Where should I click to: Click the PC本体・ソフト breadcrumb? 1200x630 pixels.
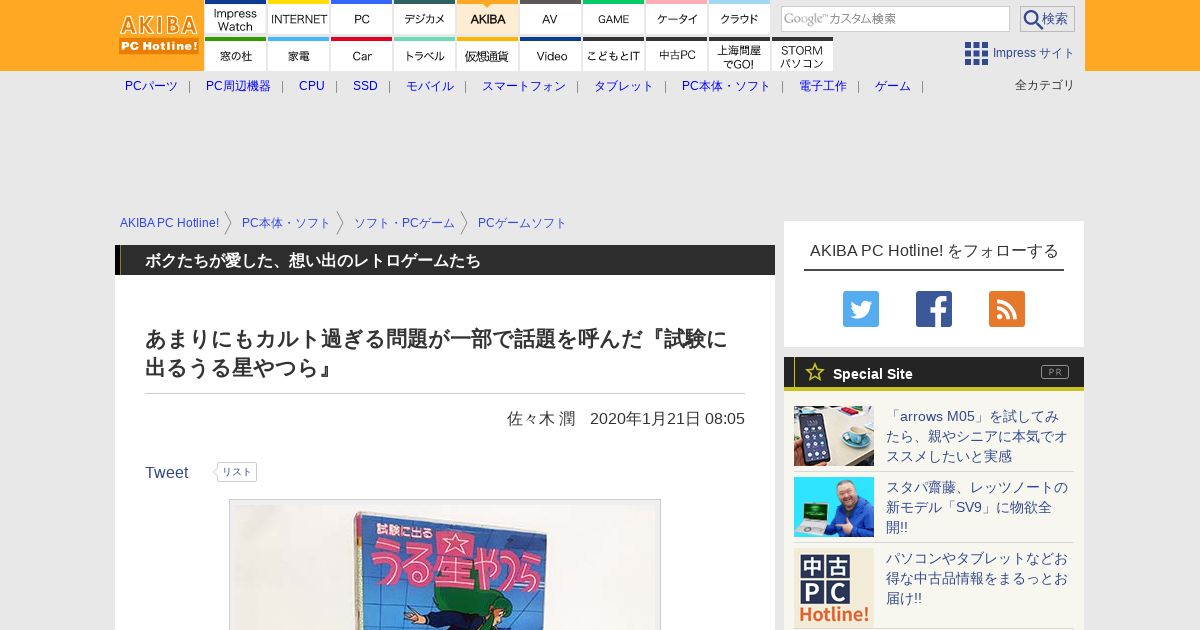[286, 223]
